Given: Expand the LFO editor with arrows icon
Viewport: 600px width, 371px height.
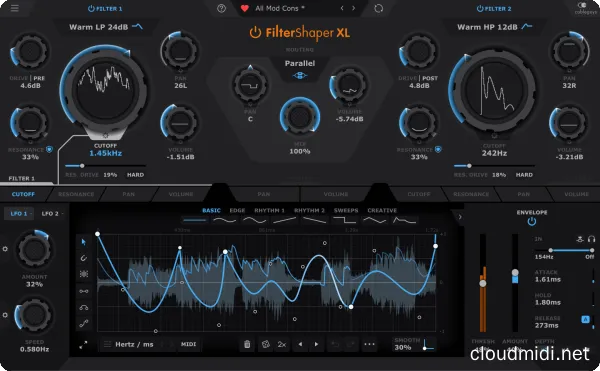Looking at the screenshot, I should coord(83,345).
